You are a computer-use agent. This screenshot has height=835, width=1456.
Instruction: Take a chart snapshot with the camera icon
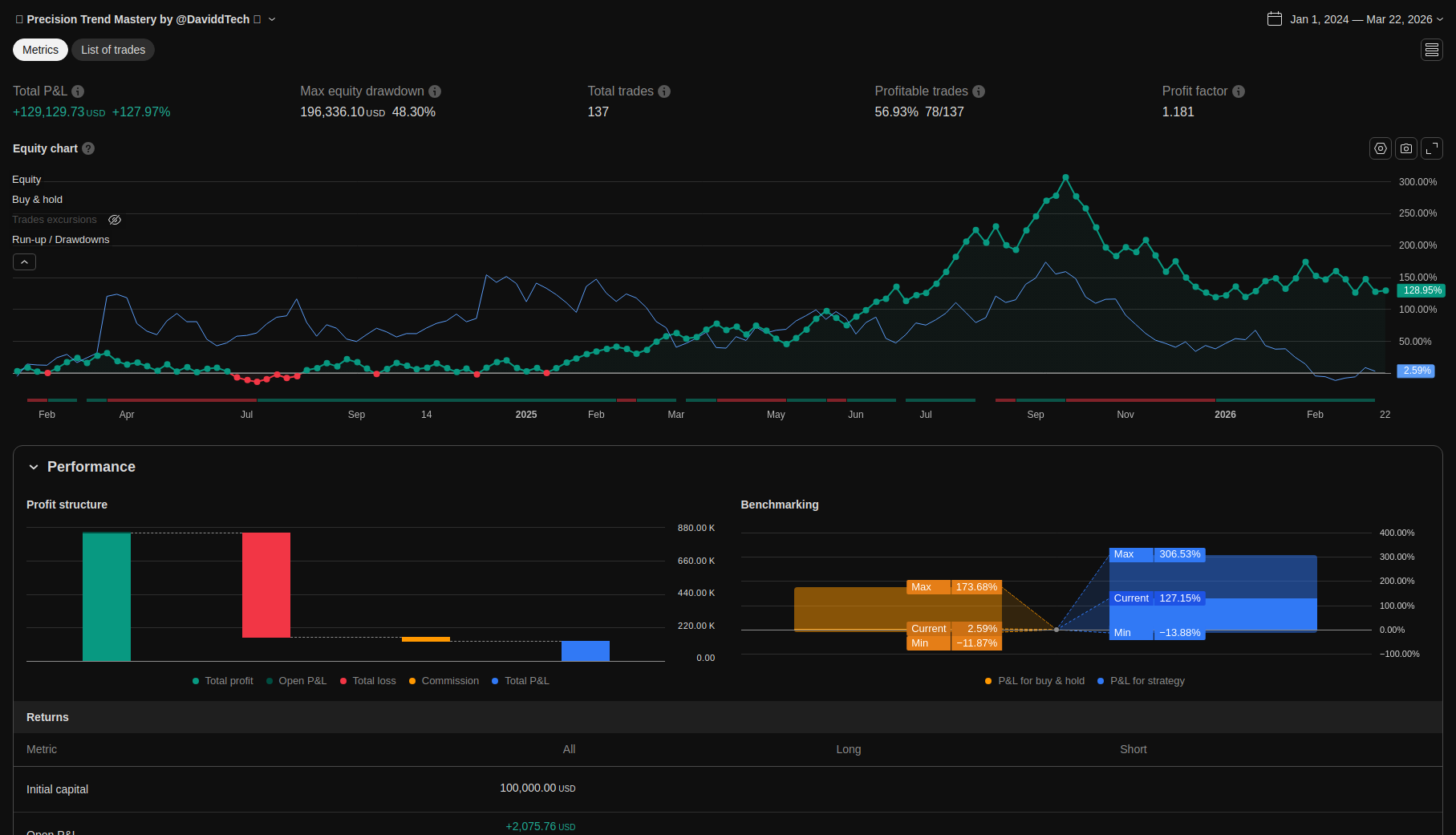(1405, 148)
